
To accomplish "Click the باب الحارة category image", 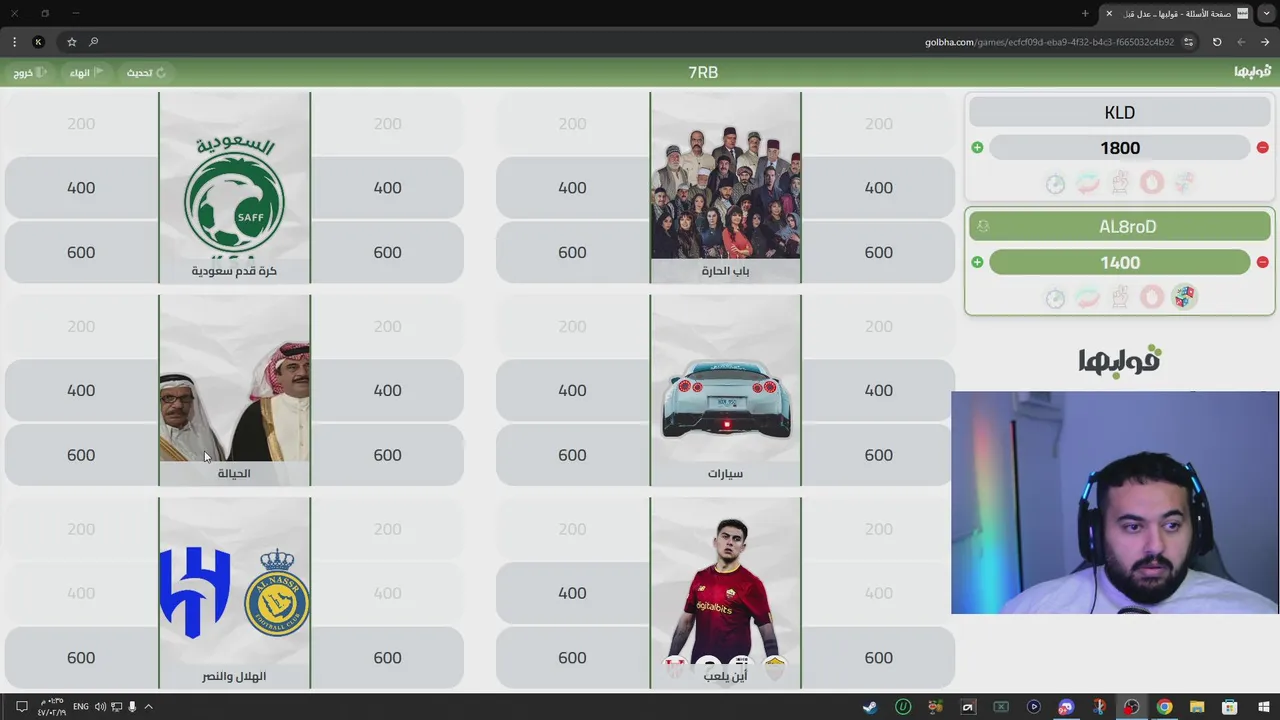I will pos(725,188).
